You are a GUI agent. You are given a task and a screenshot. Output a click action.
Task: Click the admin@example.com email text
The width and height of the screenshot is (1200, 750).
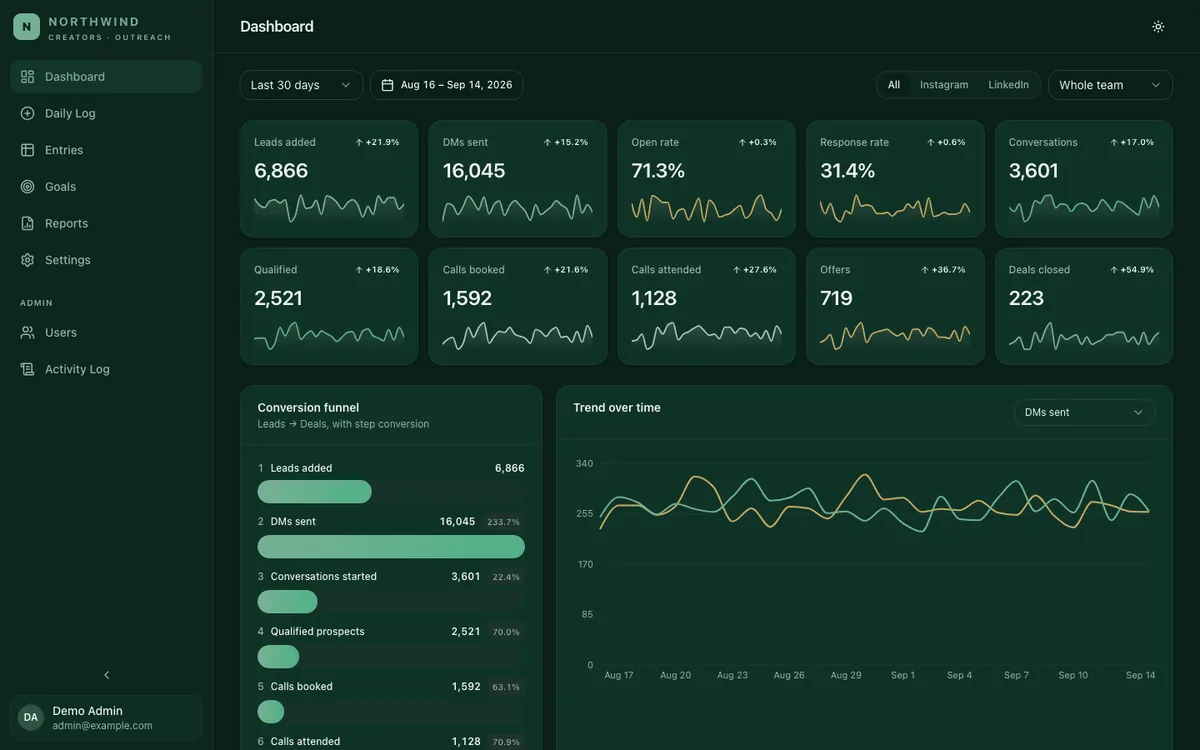click(103, 726)
